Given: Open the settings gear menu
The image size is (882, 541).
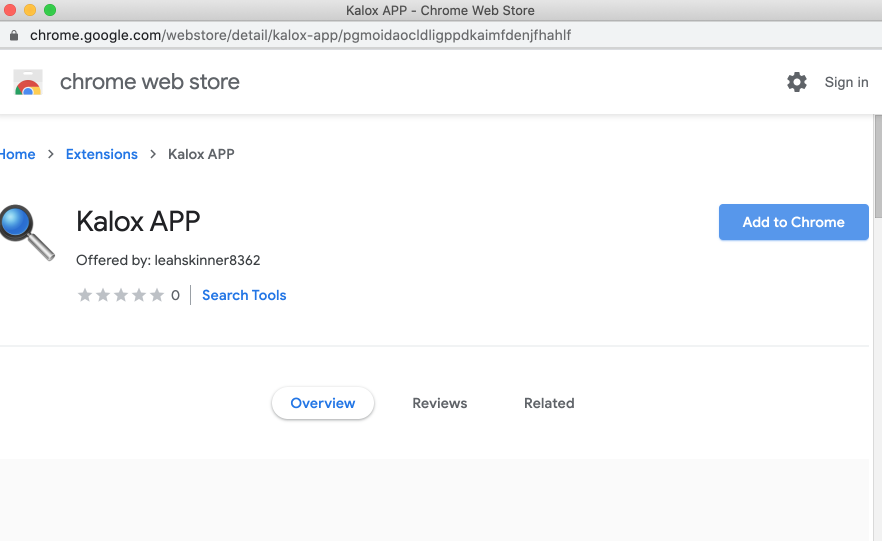Looking at the screenshot, I should click(x=797, y=82).
